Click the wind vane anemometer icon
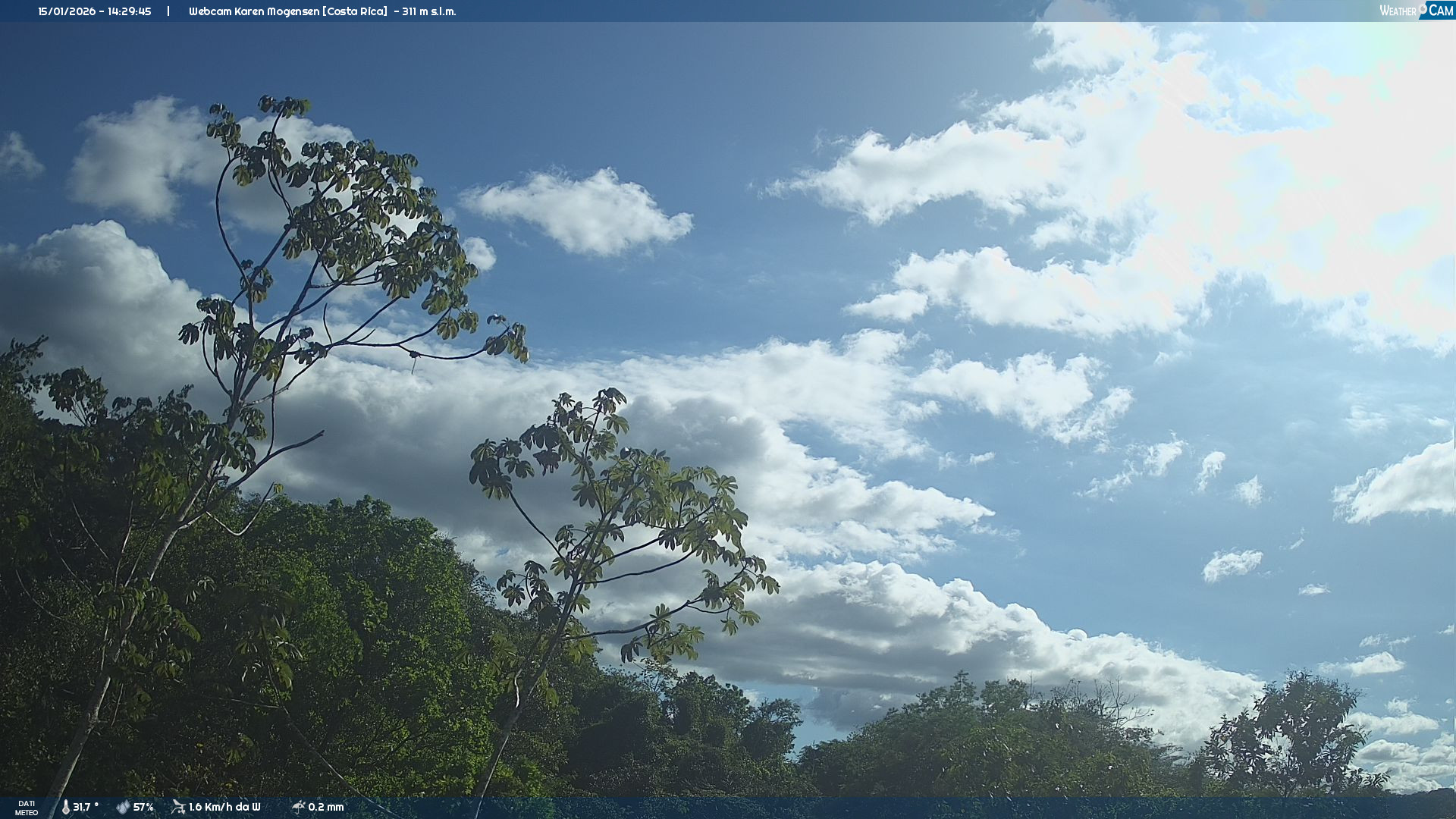Viewport: 1456px width, 819px height. click(178, 807)
